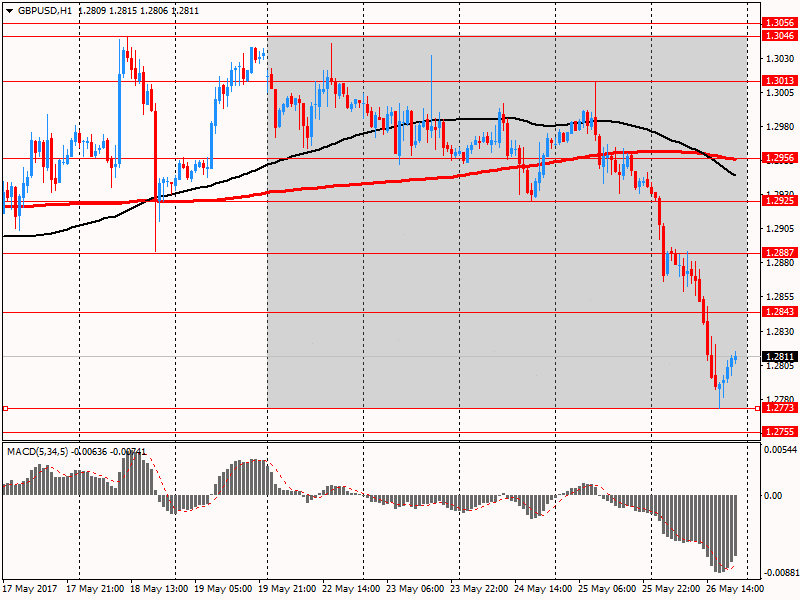Image resolution: width=800 pixels, height=600 pixels.
Task: Click the 22 May 14:00 time label
Action: pyautogui.click(x=351, y=588)
